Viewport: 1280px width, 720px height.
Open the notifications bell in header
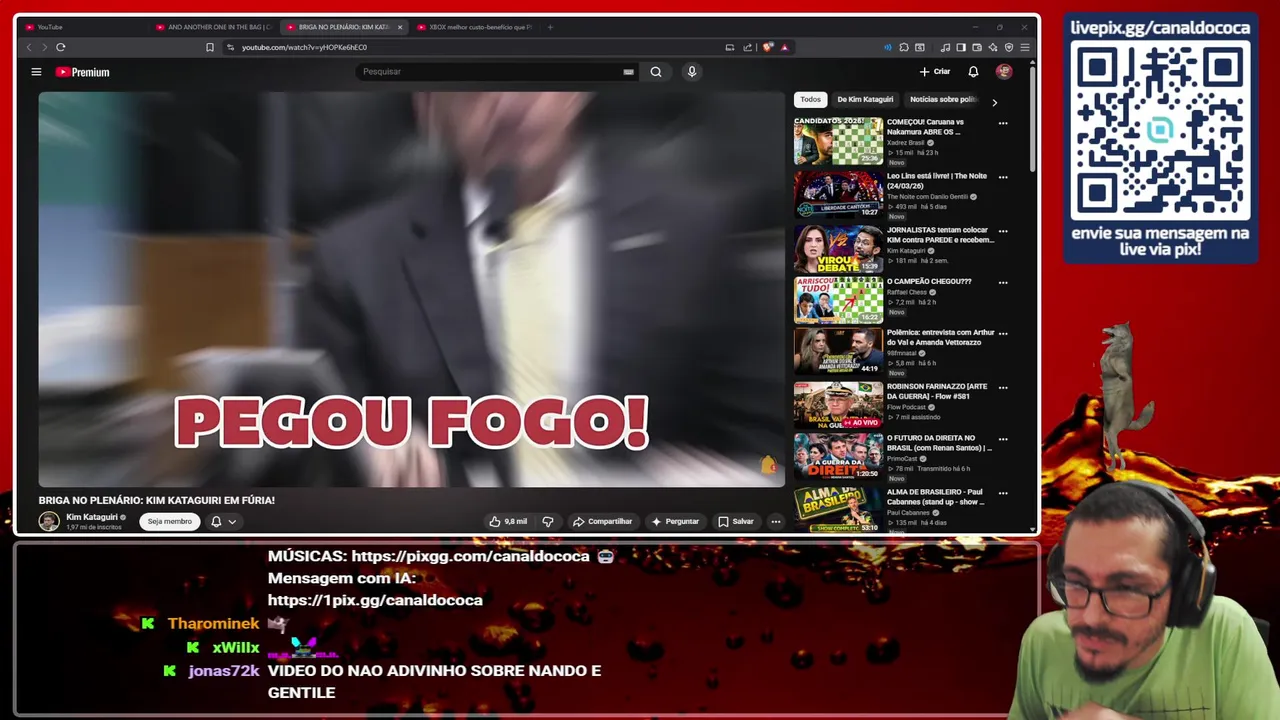pos(973,72)
